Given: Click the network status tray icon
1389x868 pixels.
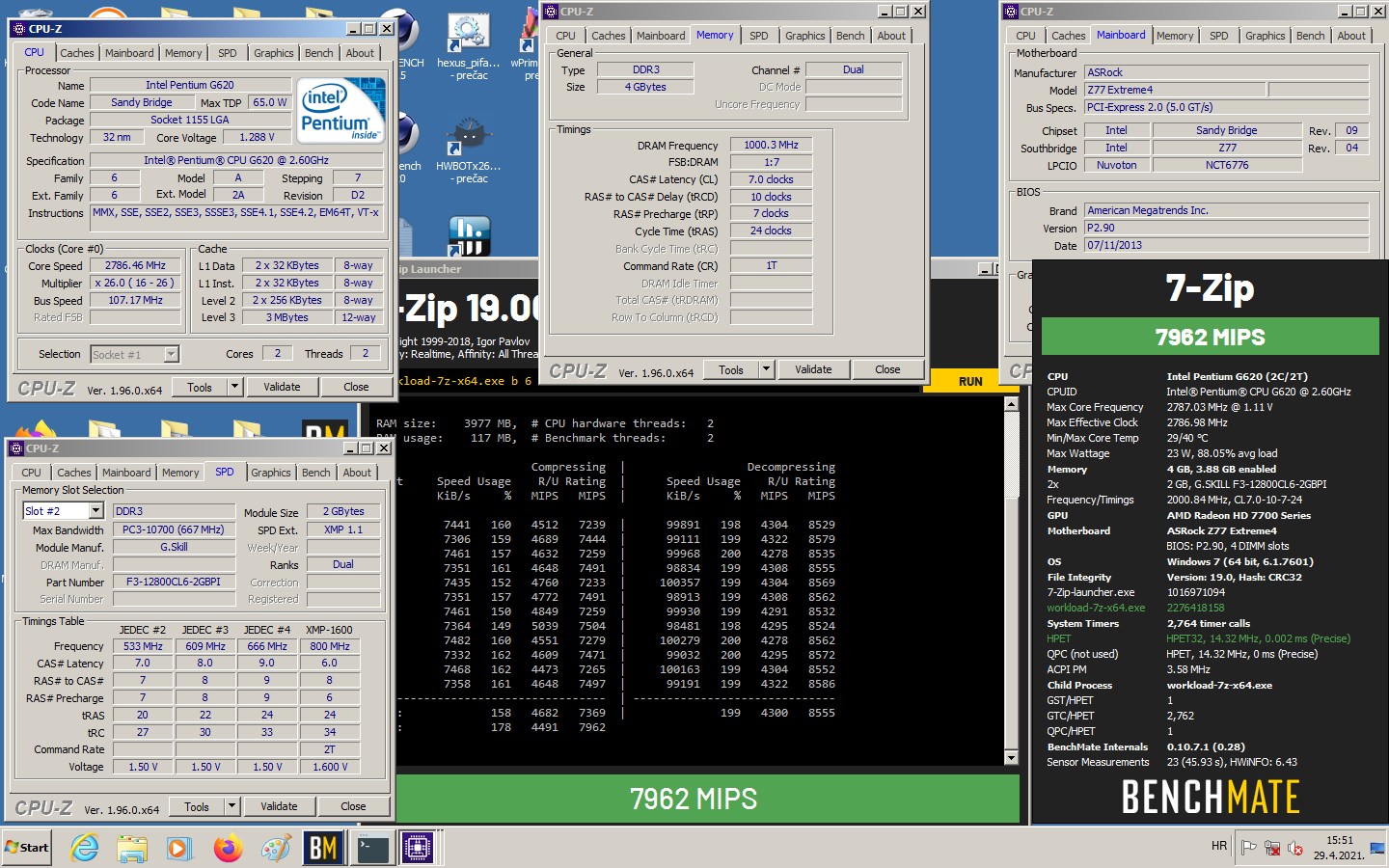Looking at the screenshot, I should pos(1271,848).
